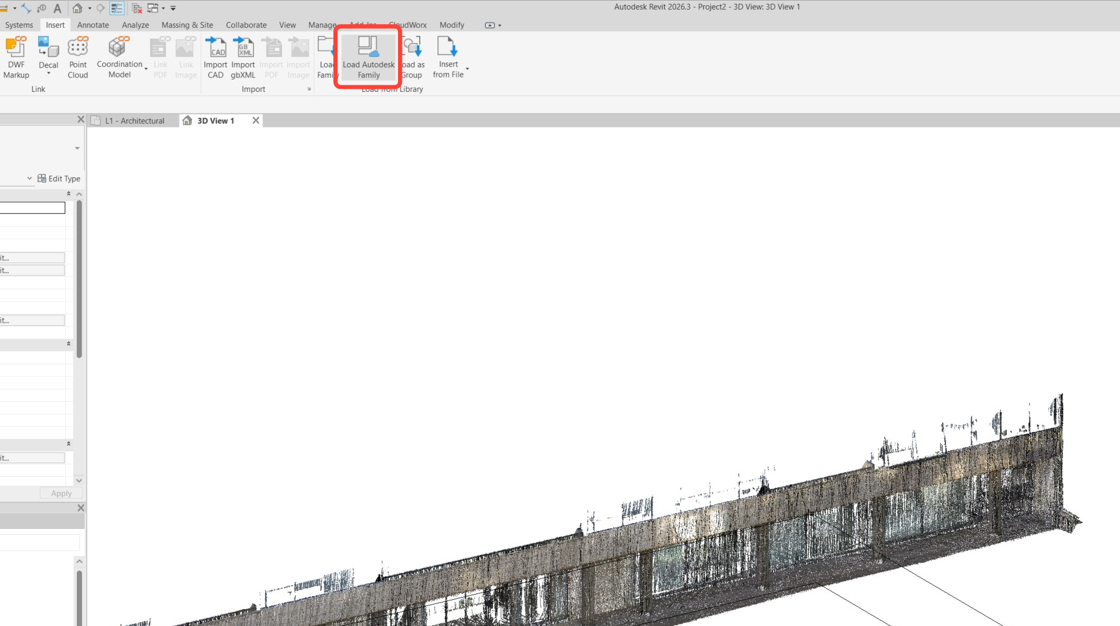Screen dimensions: 1120x626
Task: Close the lower browser palette
Action: pyautogui.click(x=81, y=507)
